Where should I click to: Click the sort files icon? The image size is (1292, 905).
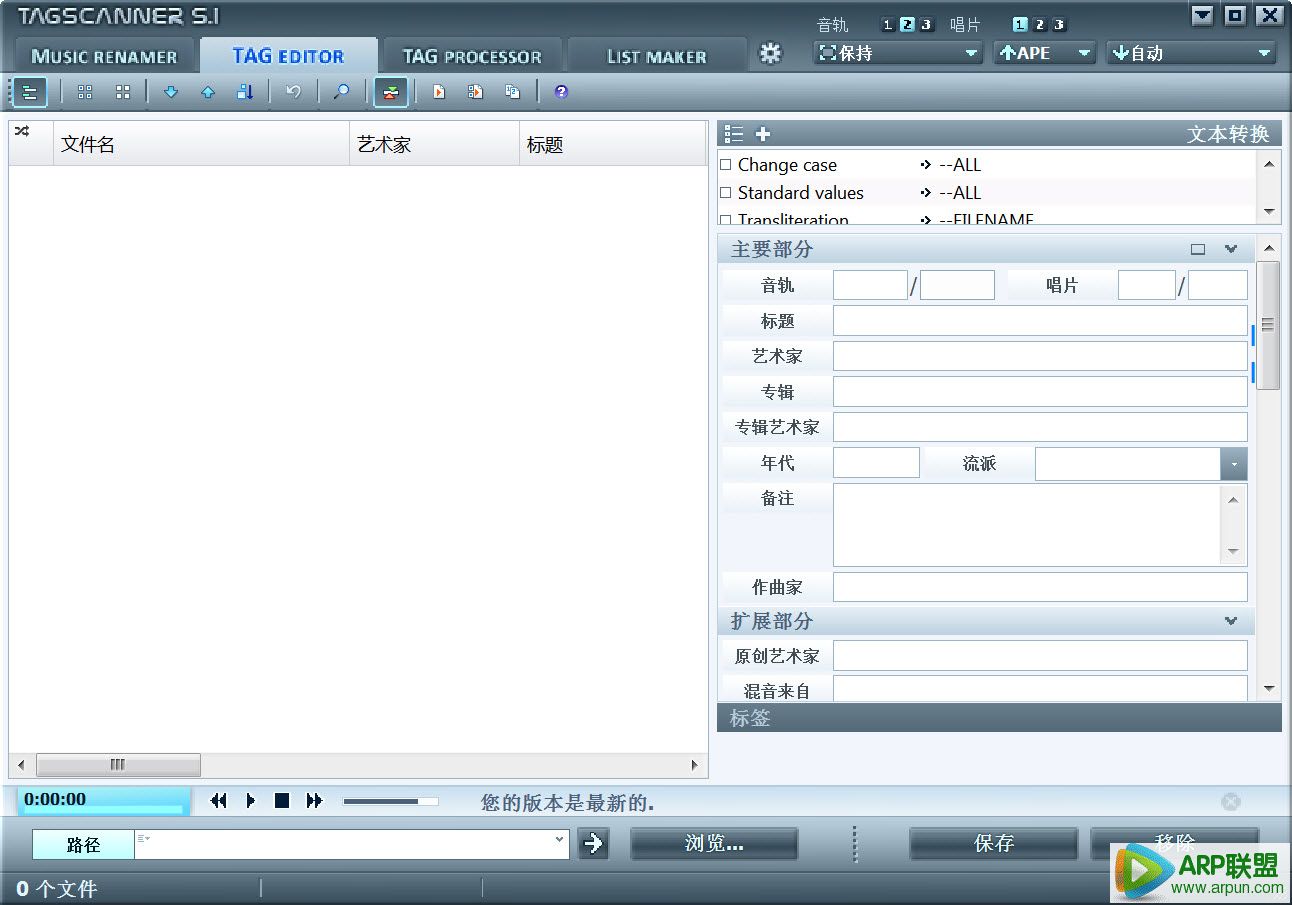(x=244, y=91)
